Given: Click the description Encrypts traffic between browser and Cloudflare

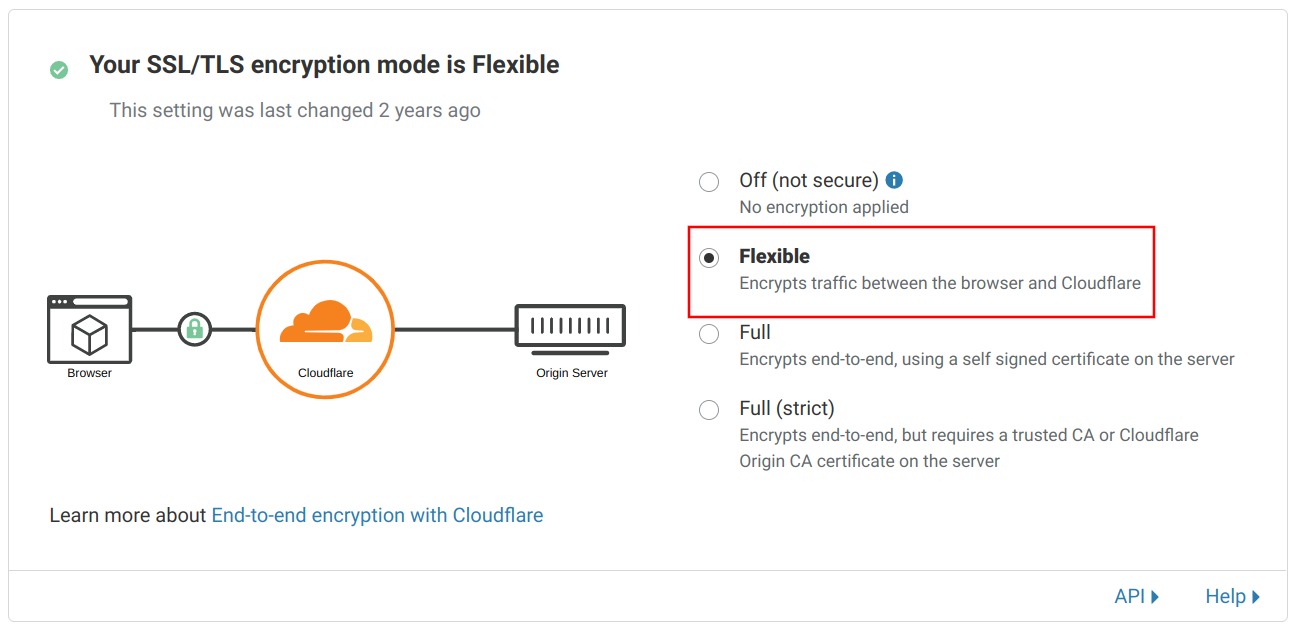Looking at the screenshot, I should click(x=940, y=283).
